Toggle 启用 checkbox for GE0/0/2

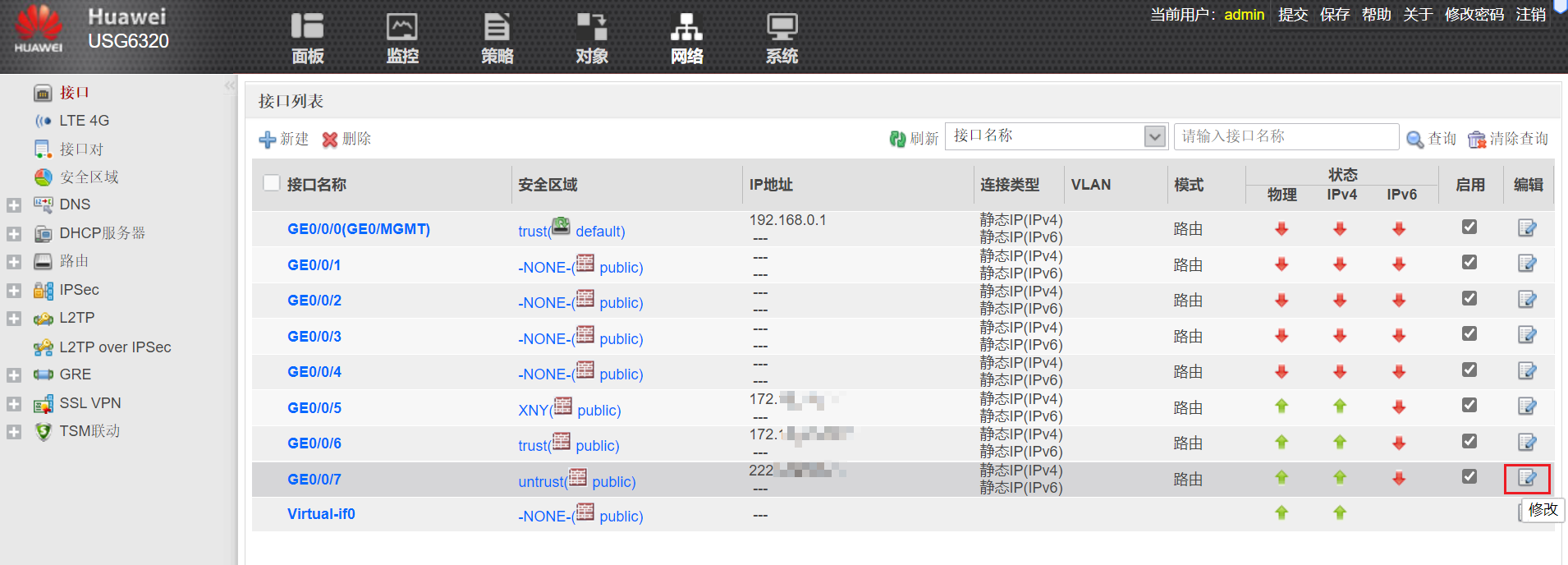click(x=1469, y=298)
